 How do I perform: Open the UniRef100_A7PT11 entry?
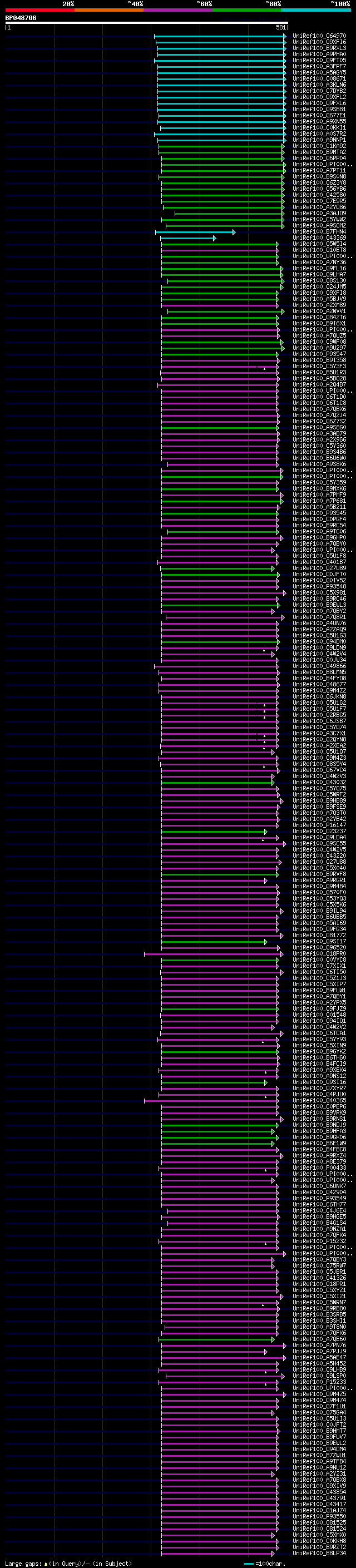(x=319, y=170)
